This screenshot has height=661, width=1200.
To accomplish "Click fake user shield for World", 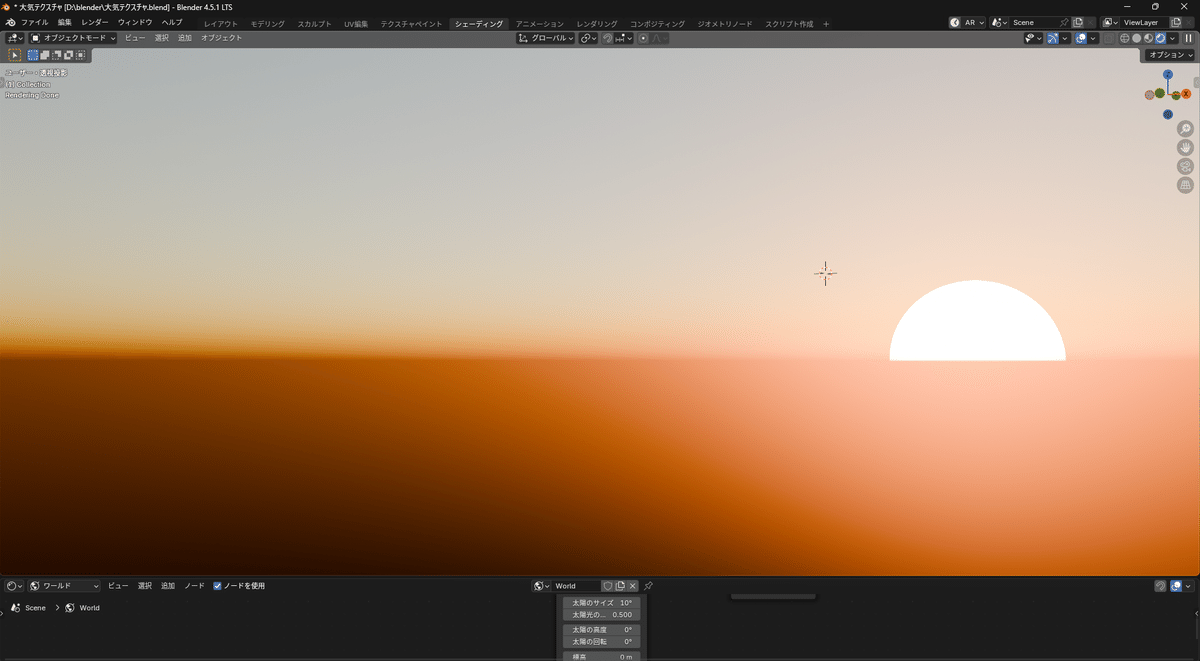I will click(607, 586).
